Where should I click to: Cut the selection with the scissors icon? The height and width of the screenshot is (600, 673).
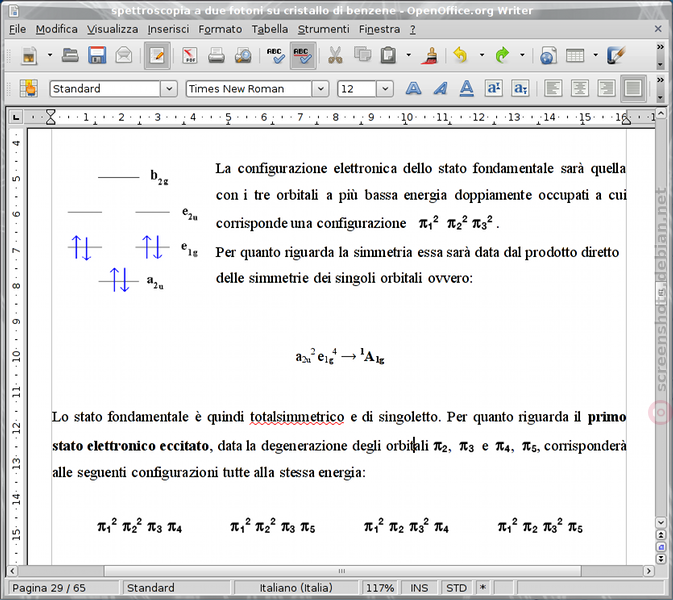[335, 55]
